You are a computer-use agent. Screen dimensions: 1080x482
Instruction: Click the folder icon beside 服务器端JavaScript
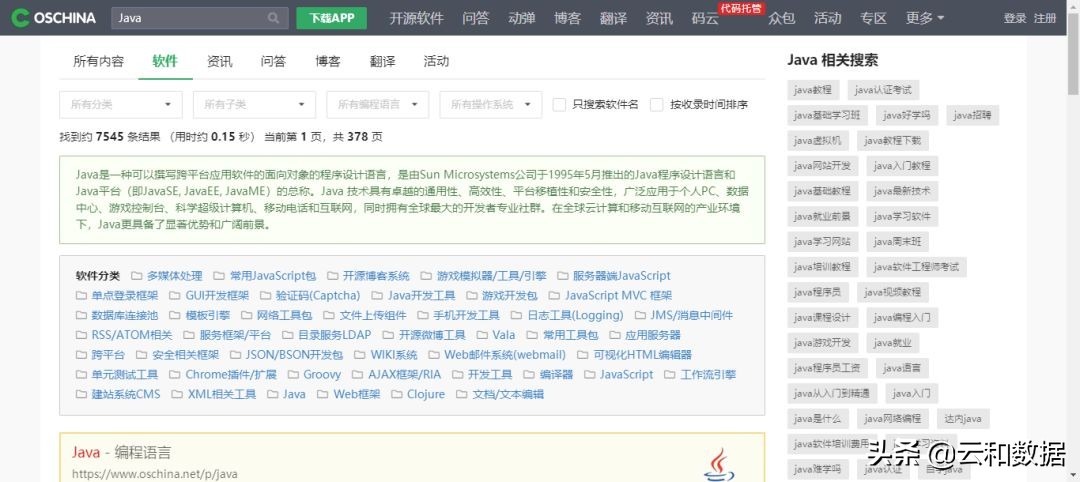coord(563,276)
